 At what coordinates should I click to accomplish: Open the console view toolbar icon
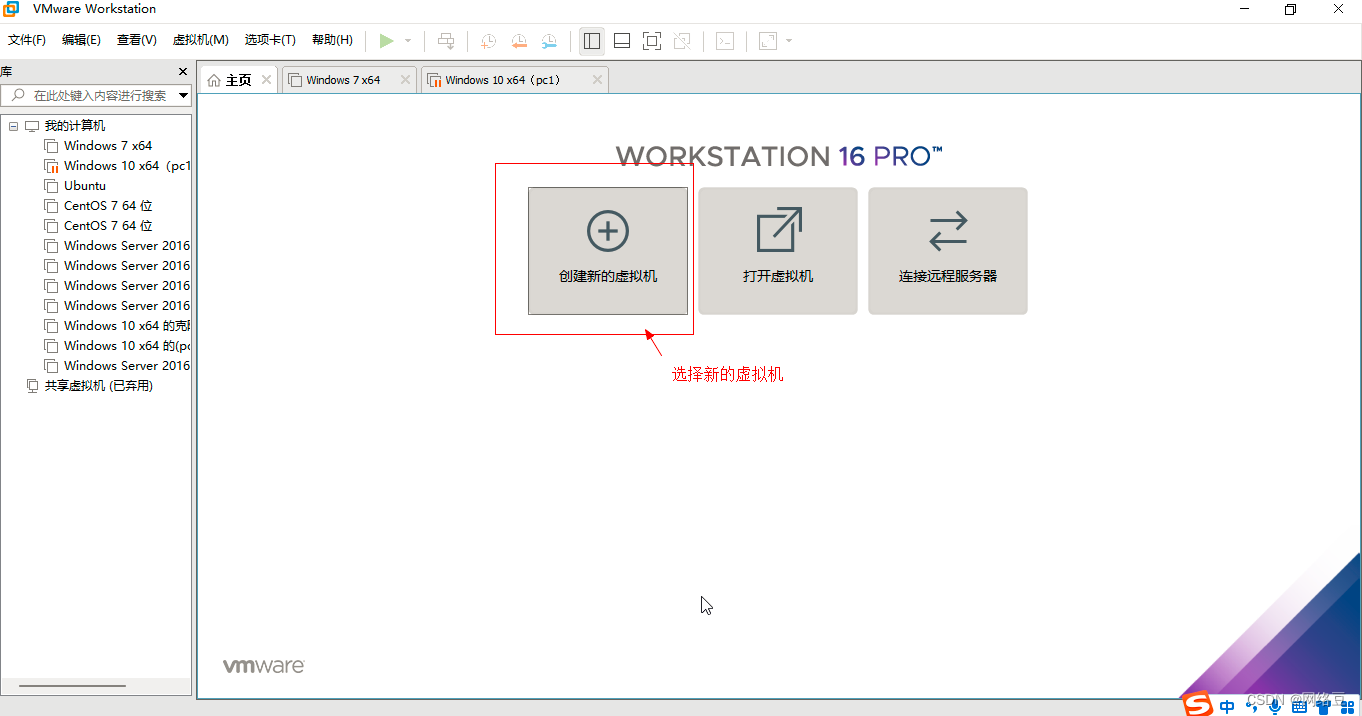tap(725, 41)
